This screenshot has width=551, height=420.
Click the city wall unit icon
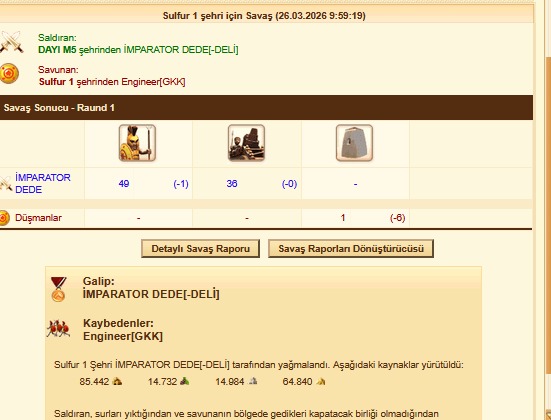[354, 143]
